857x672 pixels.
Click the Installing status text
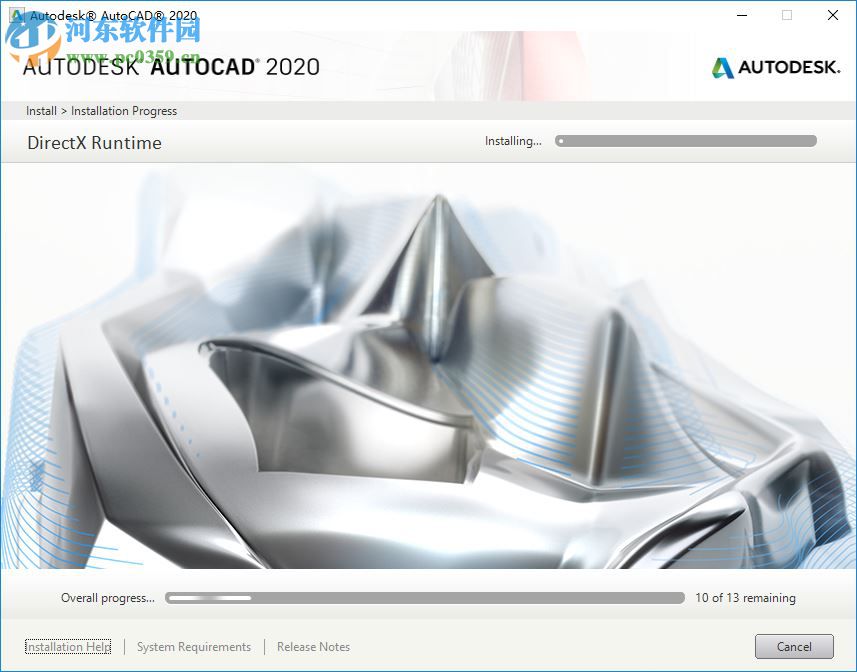pyautogui.click(x=512, y=141)
